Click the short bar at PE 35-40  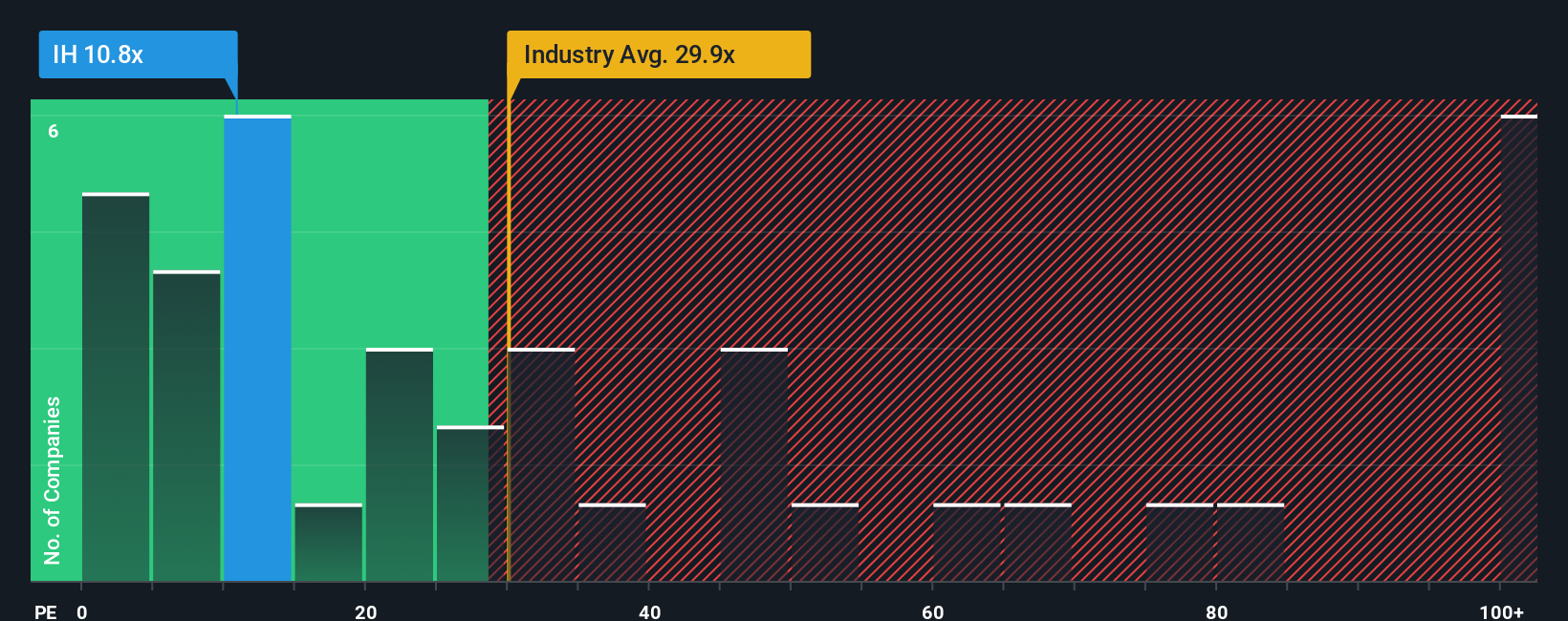(x=612, y=543)
